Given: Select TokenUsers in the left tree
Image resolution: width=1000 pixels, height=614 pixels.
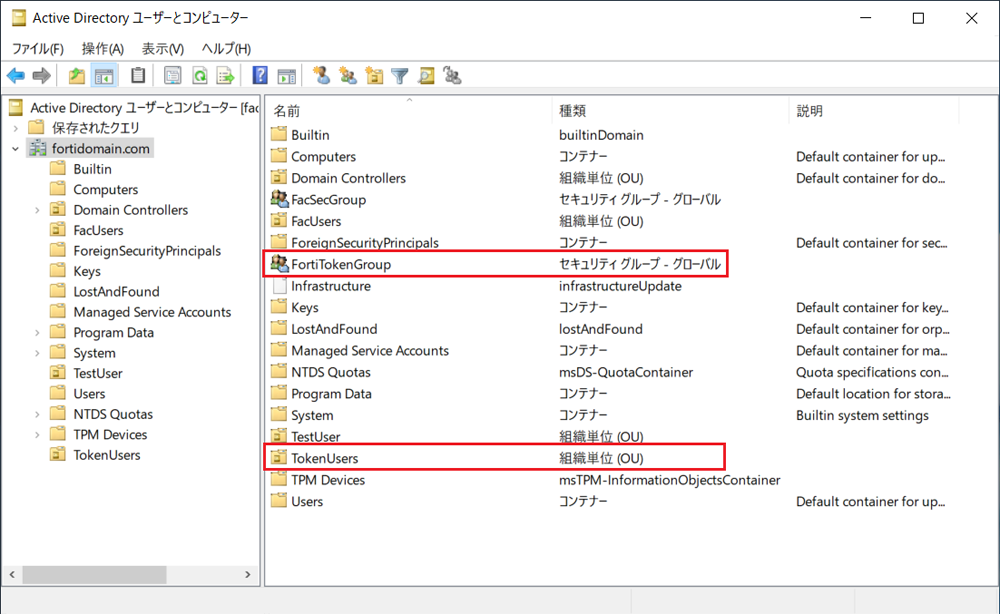Looking at the screenshot, I should tap(106, 455).
